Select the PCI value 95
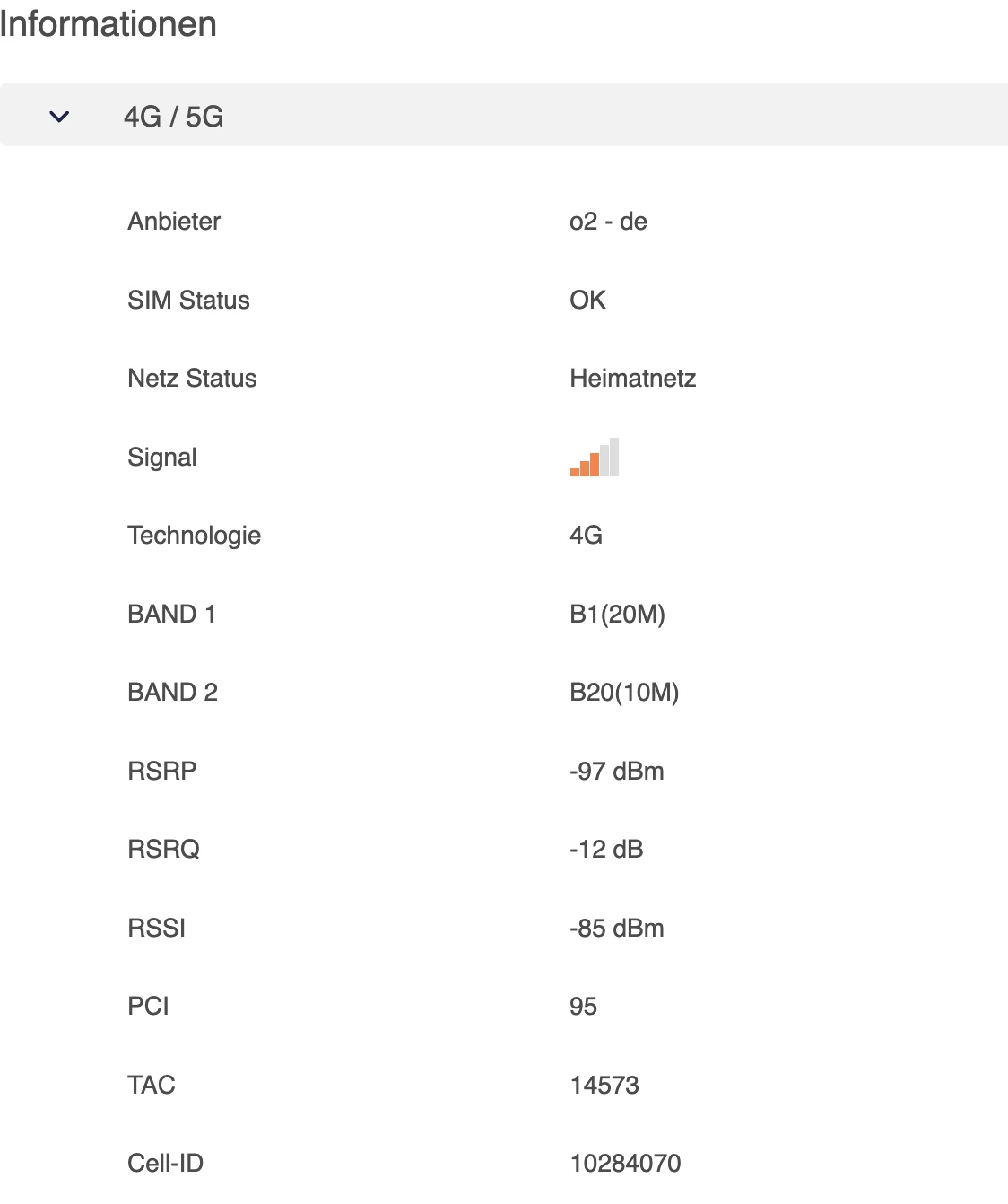1008x1204 pixels. click(583, 1007)
